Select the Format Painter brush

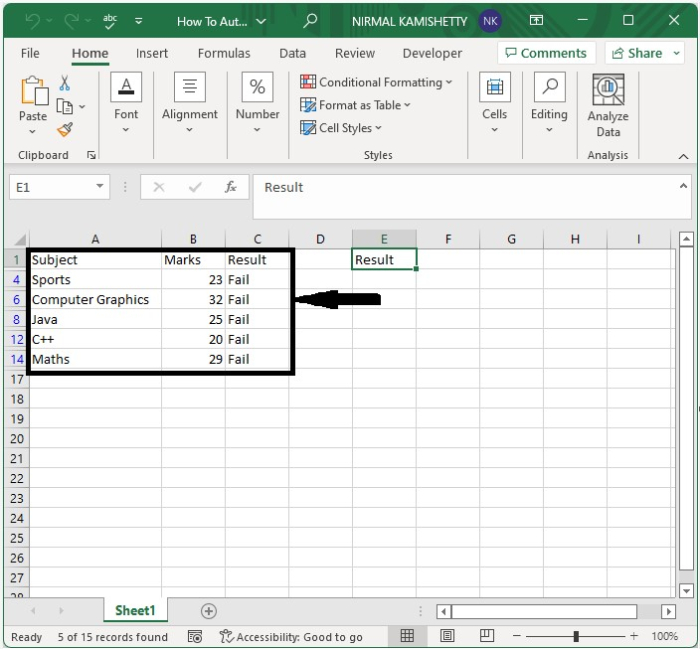point(65,129)
